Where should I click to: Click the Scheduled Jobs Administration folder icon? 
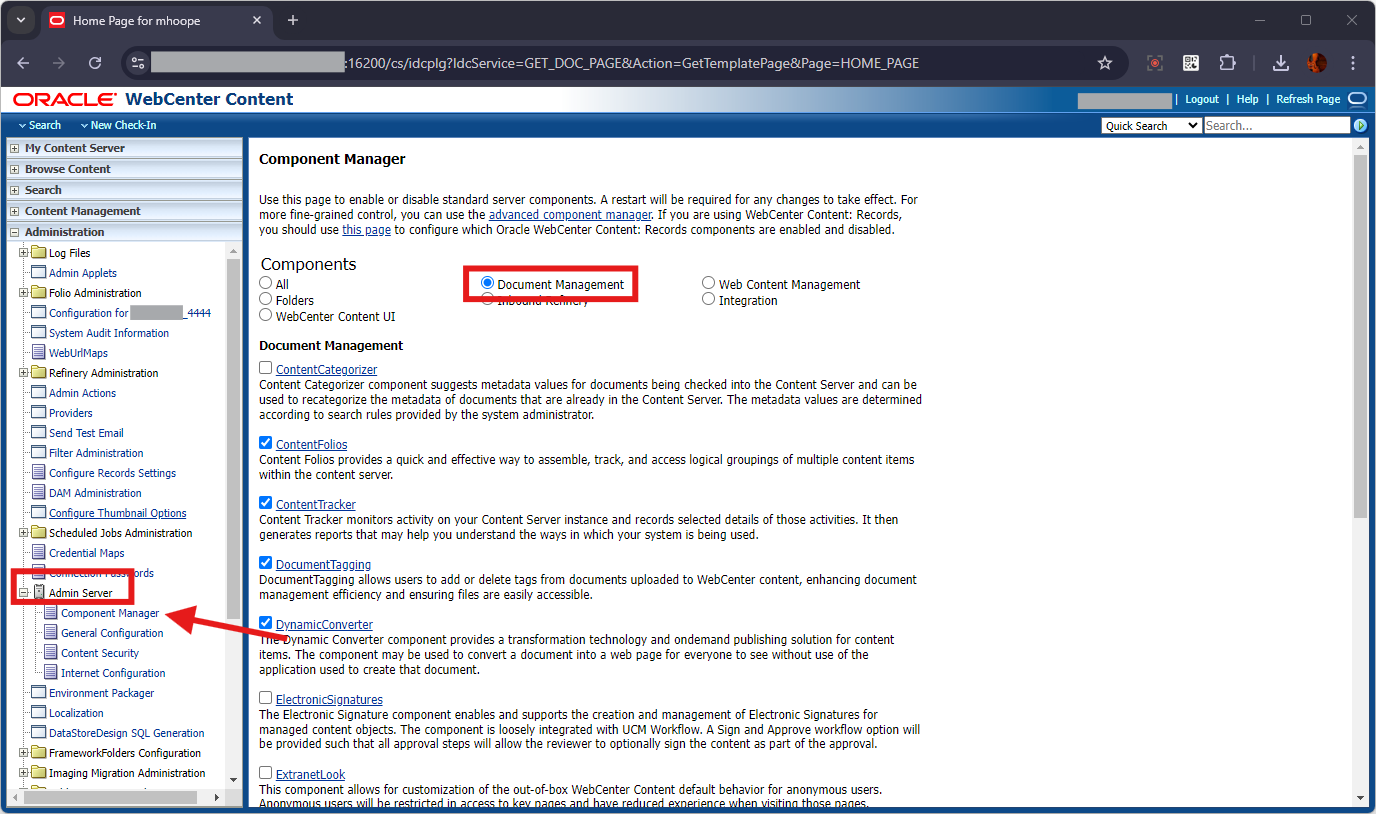click(39, 533)
